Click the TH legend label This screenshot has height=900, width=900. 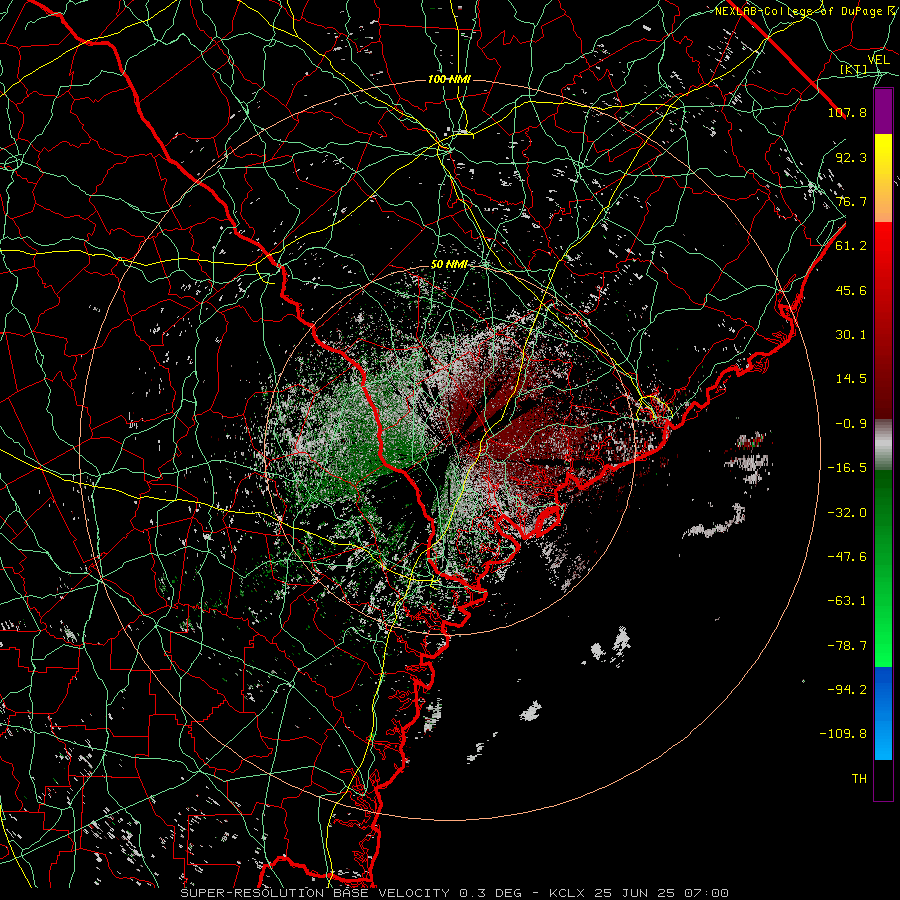(x=859, y=779)
